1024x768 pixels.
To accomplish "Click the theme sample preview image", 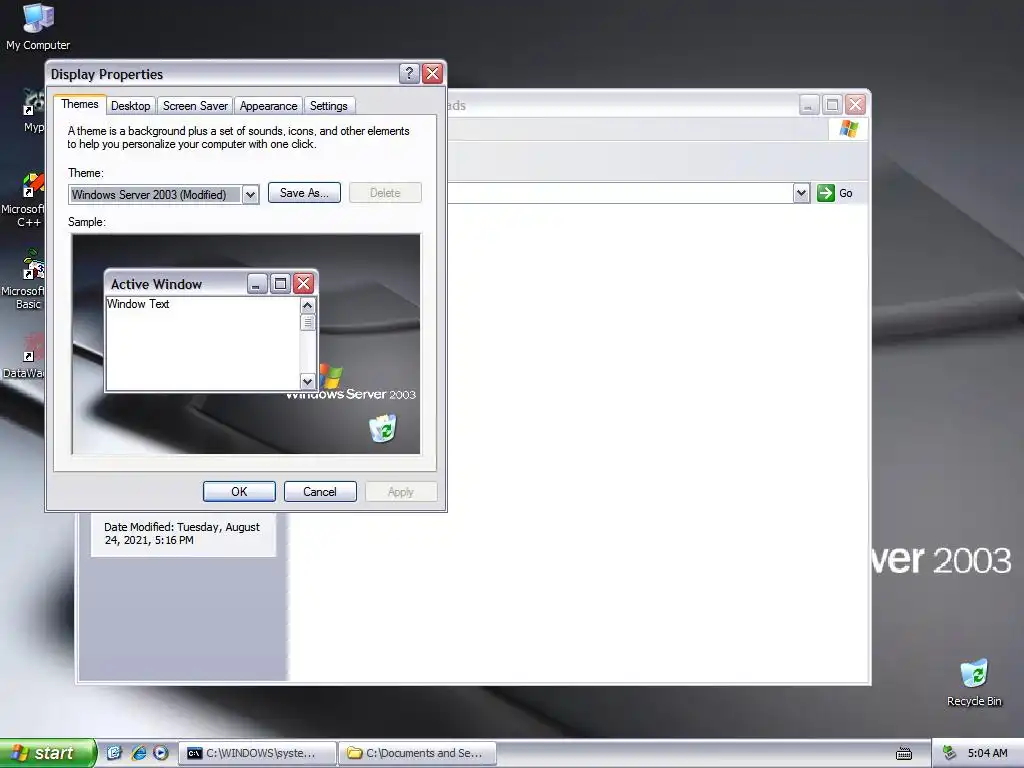I will [246, 344].
